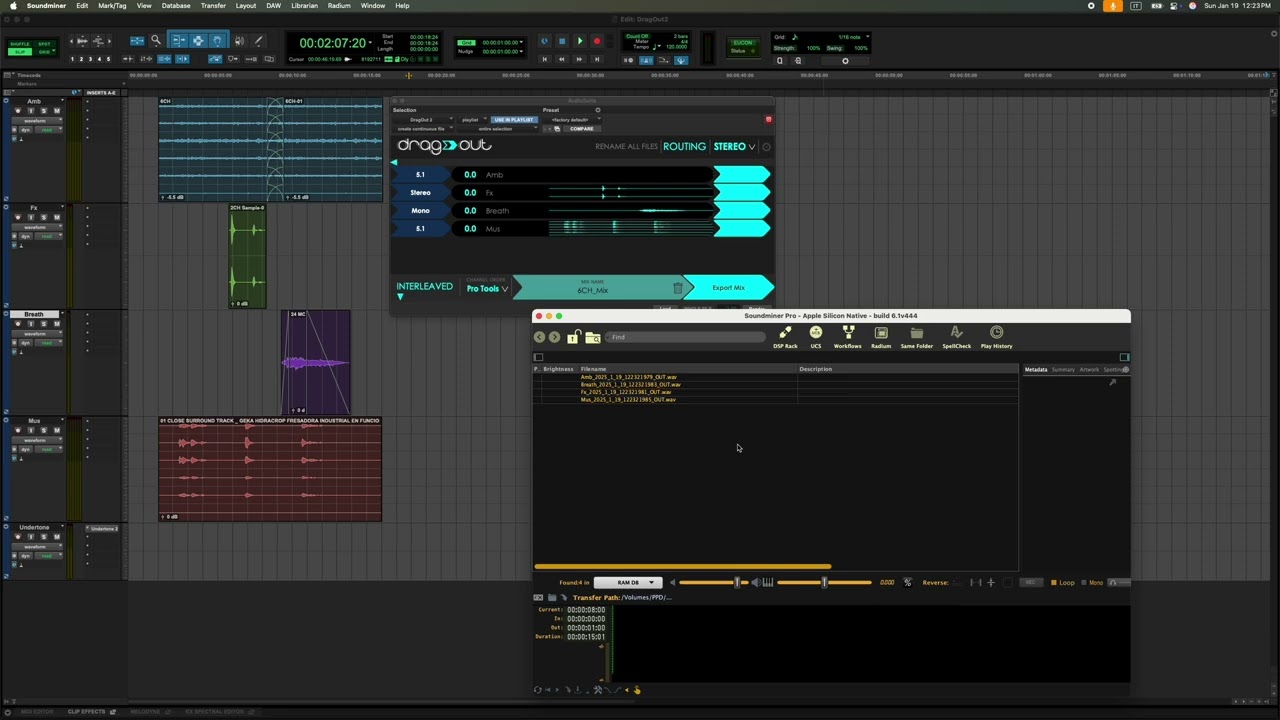Expand the INTERLEAVED option arrow
This screenshot has height=720, width=1280.
pyautogui.click(x=400, y=297)
